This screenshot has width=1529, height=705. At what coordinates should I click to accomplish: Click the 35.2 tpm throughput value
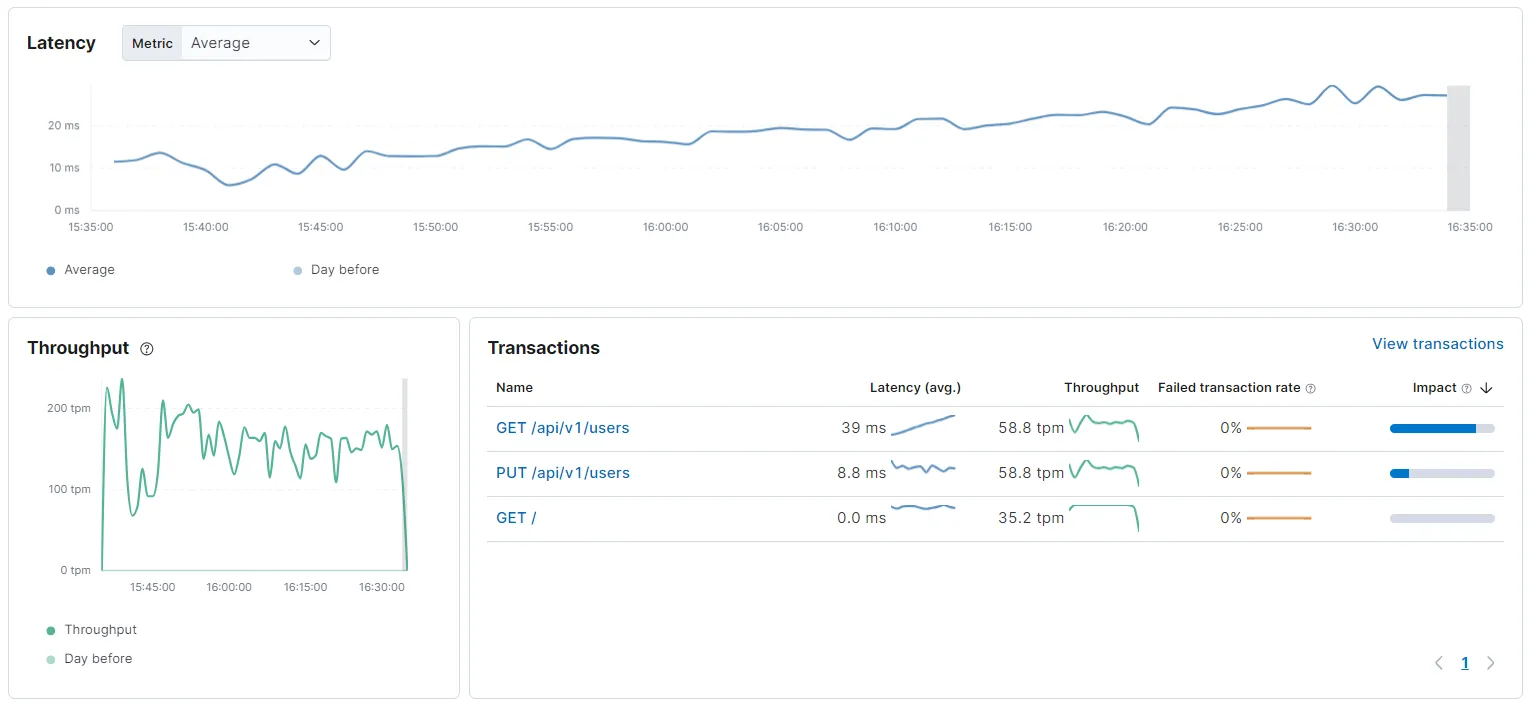(1031, 518)
